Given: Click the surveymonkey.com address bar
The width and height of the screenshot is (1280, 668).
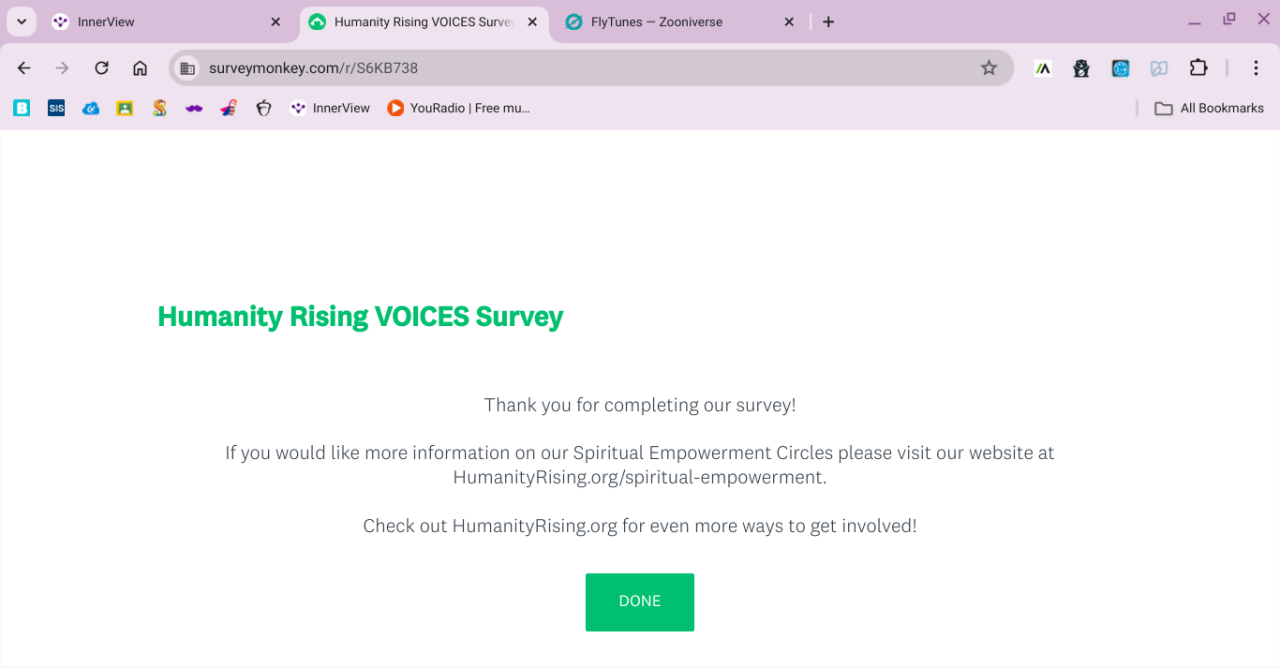Looking at the screenshot, I should 580,68.
